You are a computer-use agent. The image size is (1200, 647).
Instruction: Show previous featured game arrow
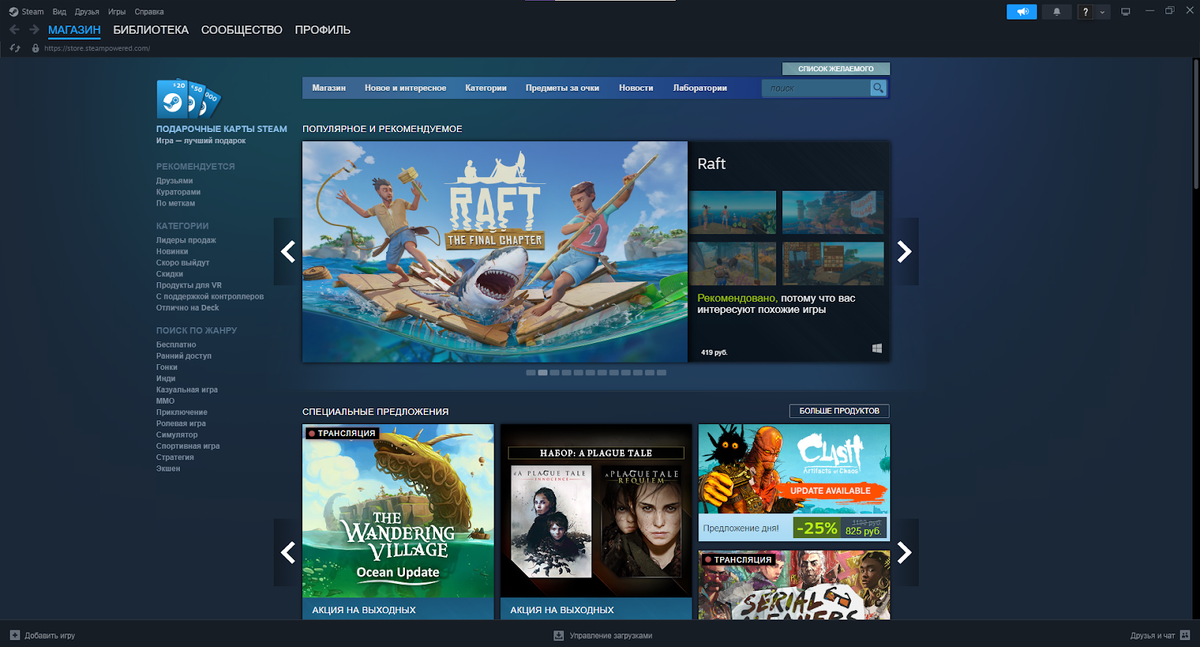287,252
